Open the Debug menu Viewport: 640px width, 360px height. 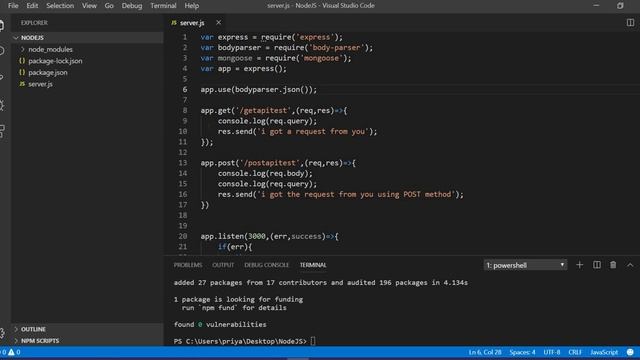(132, 6)
